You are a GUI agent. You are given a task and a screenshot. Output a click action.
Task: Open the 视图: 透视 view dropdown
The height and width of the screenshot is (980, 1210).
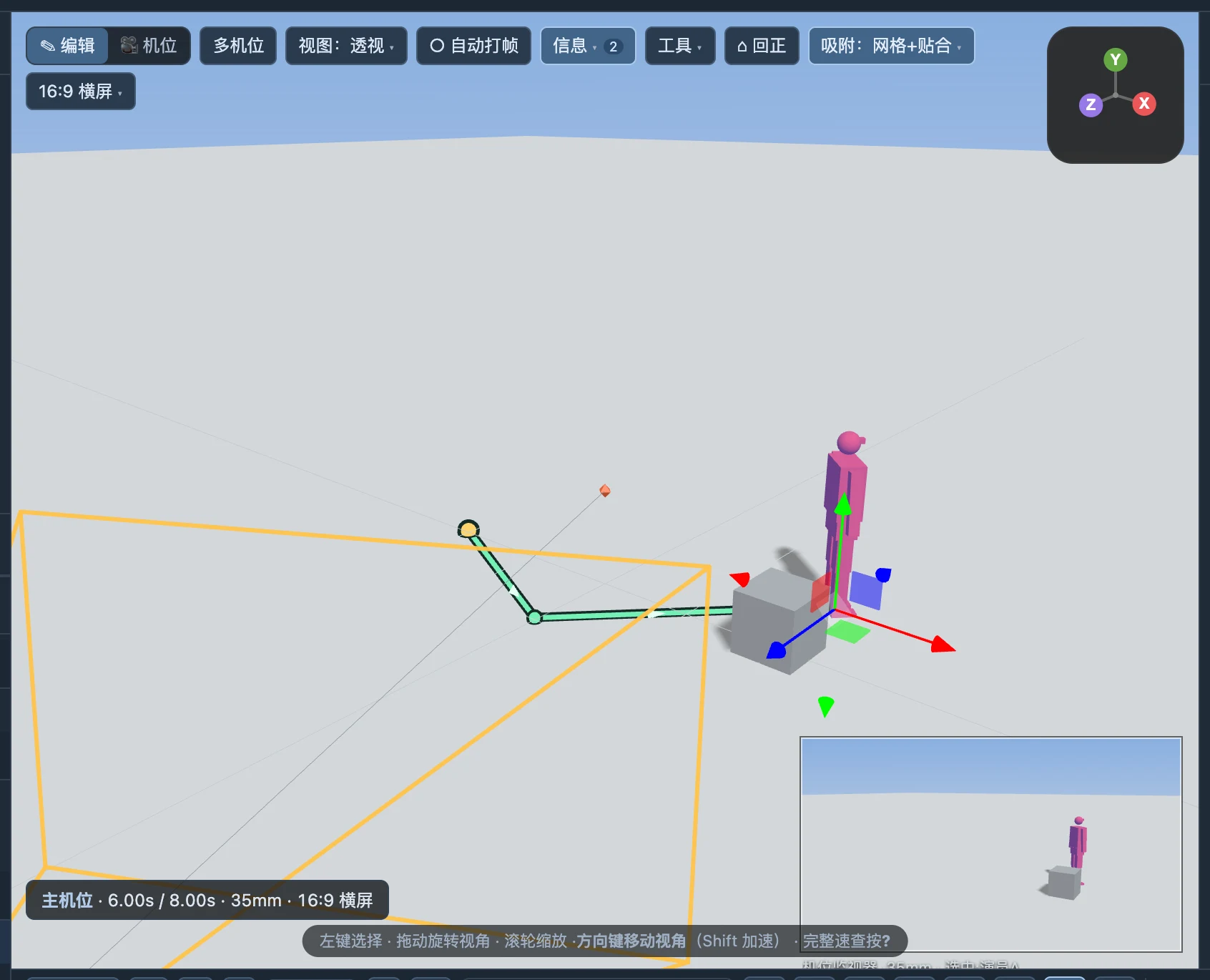pos(346,46)
